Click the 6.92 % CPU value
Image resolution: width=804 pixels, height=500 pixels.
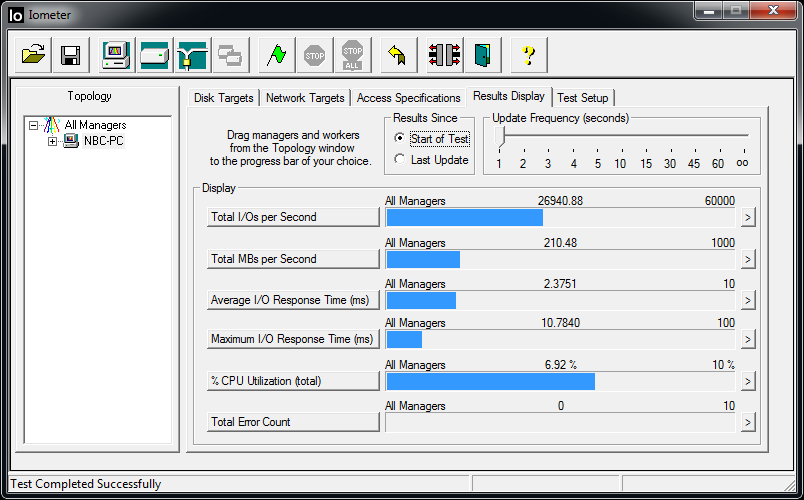coord(560,365)
